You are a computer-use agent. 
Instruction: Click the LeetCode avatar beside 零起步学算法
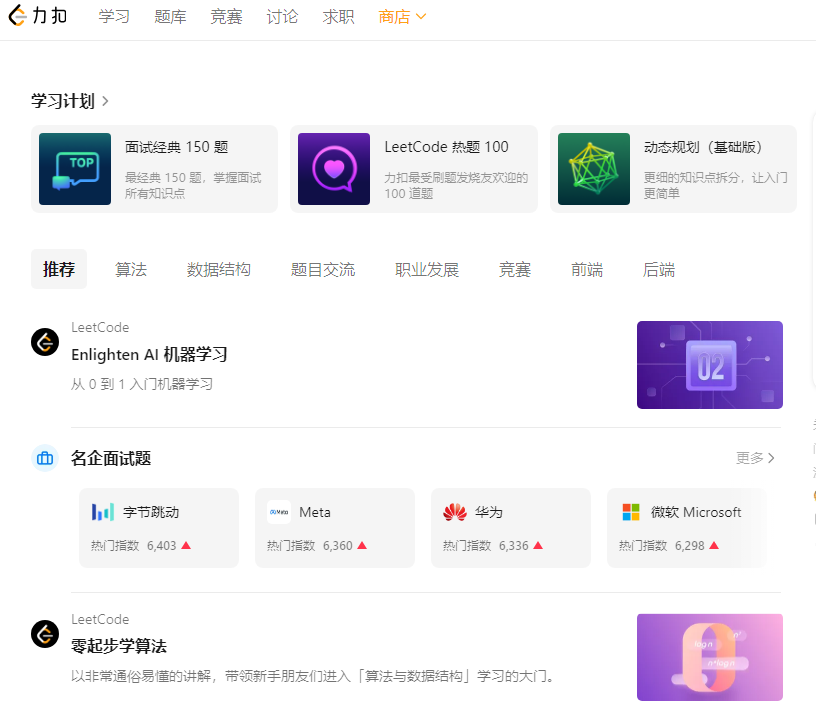click(45, 634)
